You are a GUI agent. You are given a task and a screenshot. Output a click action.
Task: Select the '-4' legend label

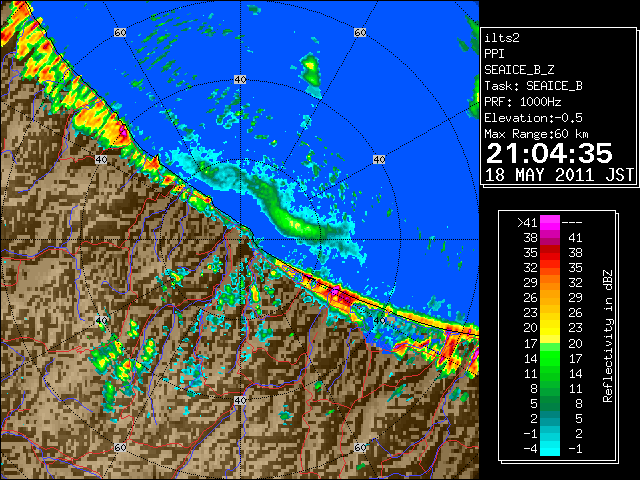[x=530, y=449]
